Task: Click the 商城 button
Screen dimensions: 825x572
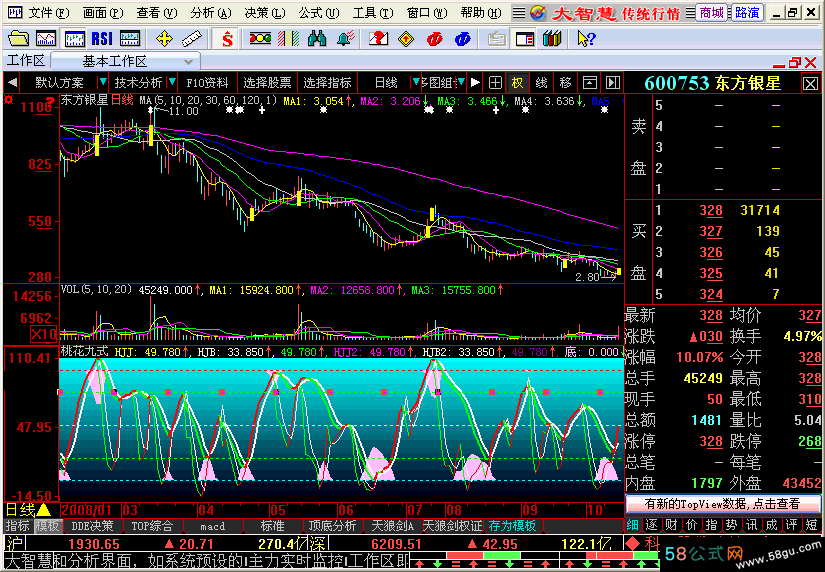Action: (x=711, y=13)
